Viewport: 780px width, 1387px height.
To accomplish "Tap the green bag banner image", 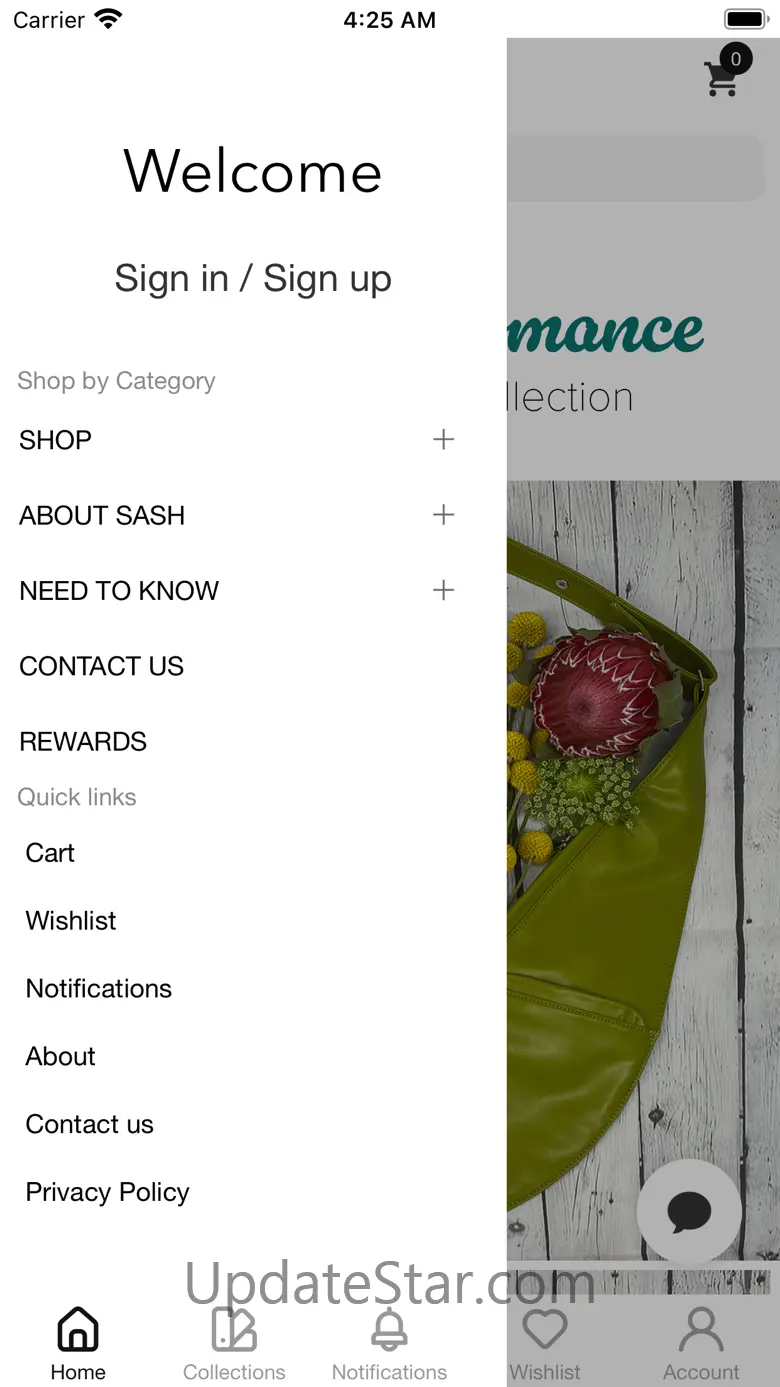I will (643, 870).
